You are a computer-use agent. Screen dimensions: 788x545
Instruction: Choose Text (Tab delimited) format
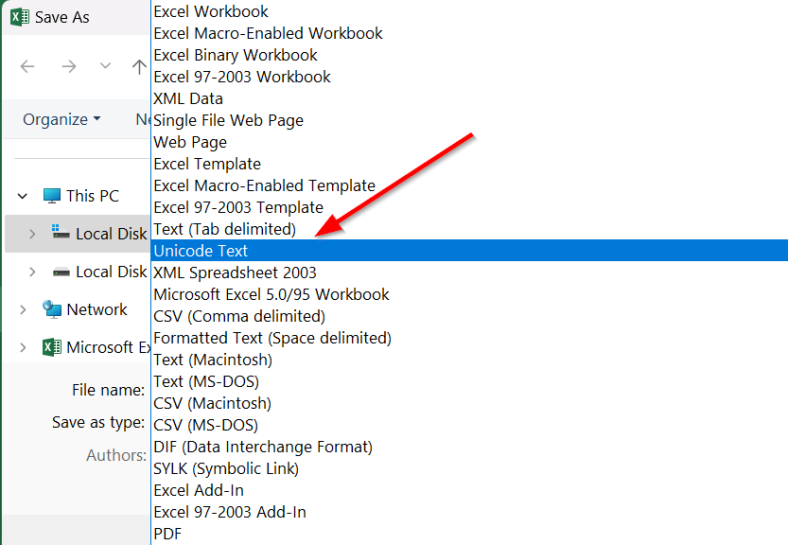pyautogui.click(x=225, y=229)
